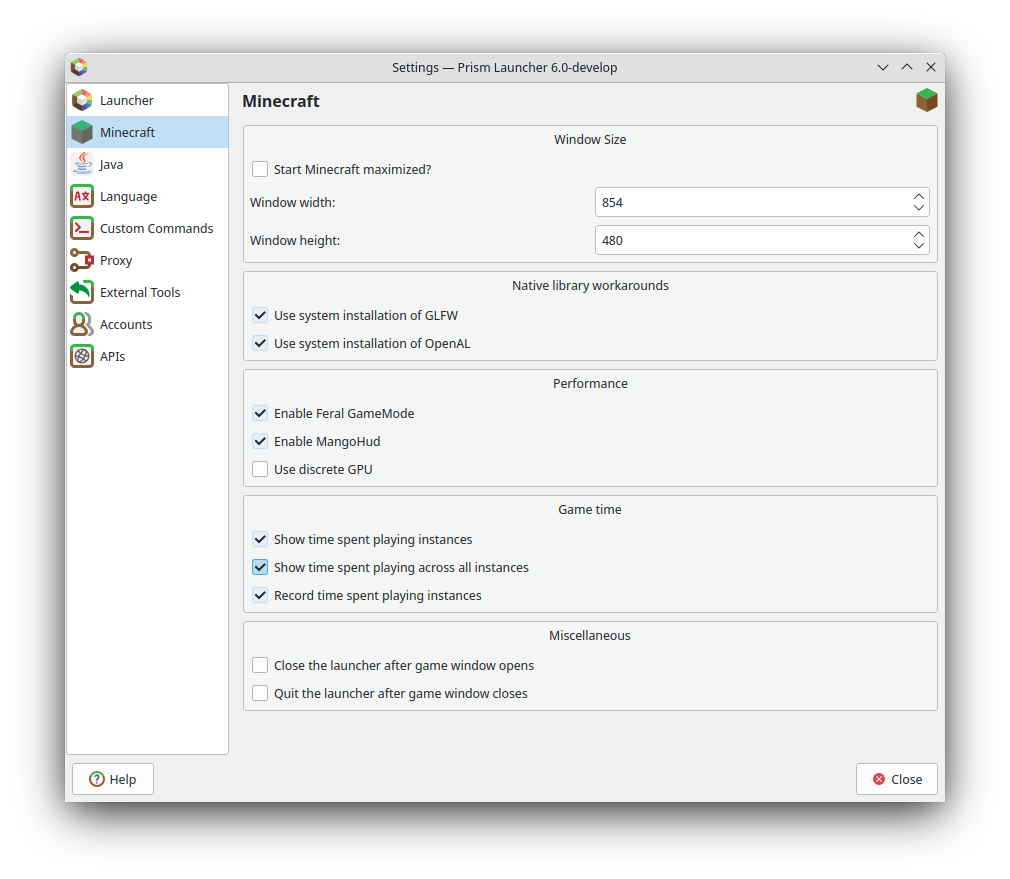Viewport: 1010px width, 879px height.
Task: Enable Start Minecraft maximized option
Action: tap(260, 169)
